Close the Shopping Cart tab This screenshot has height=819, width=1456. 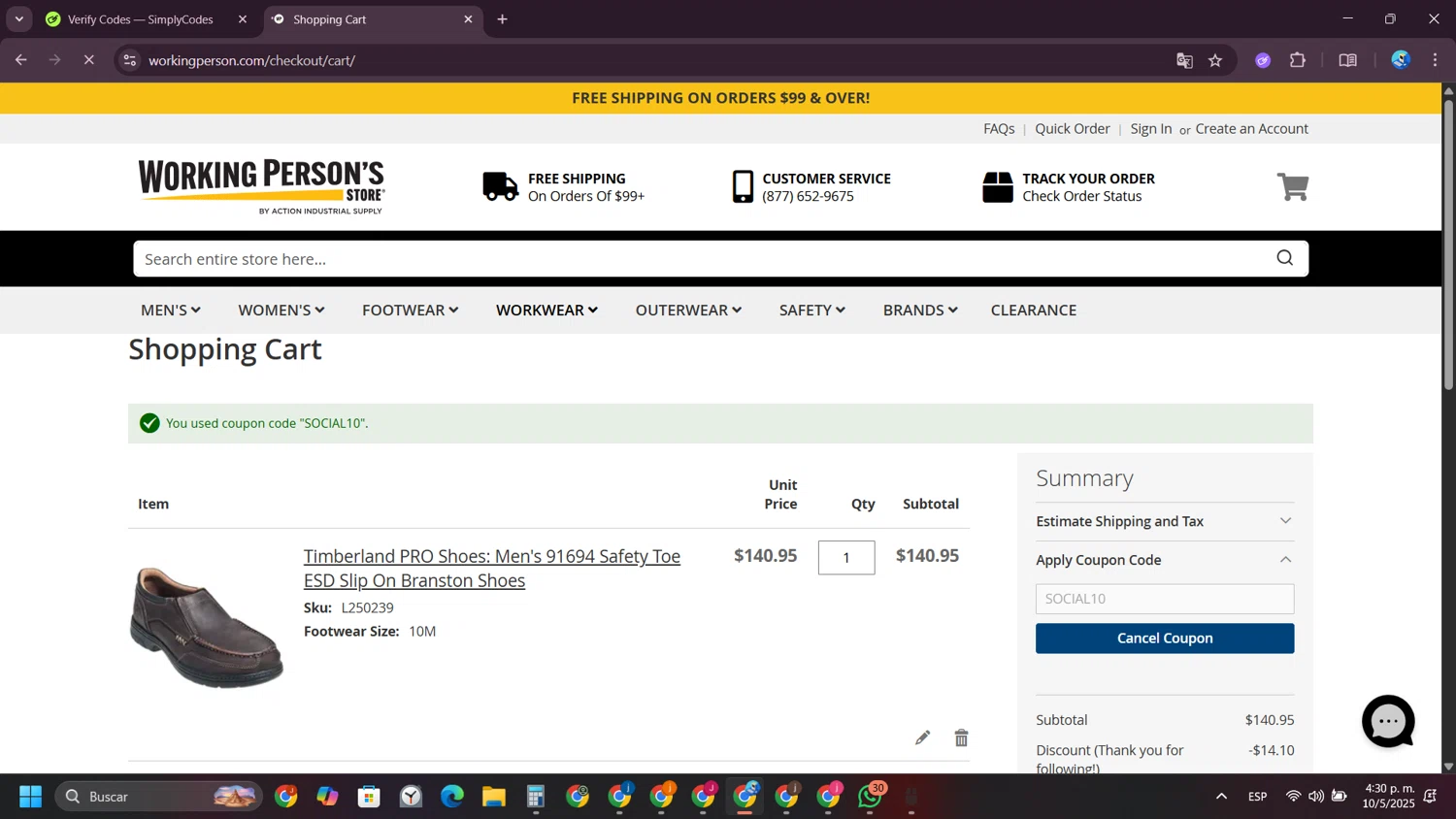pyautogui.click(x=468, y=19)
